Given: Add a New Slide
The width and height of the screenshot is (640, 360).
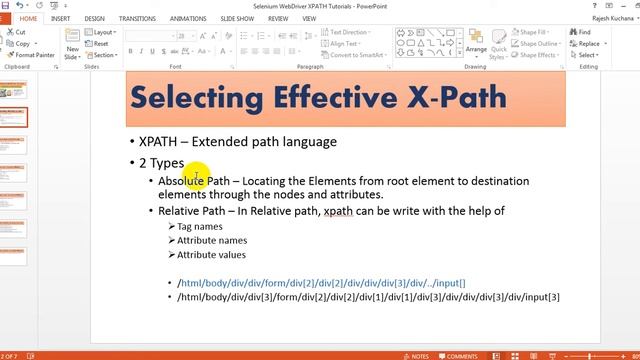Looking at the screenshot, I should point(73,45).
